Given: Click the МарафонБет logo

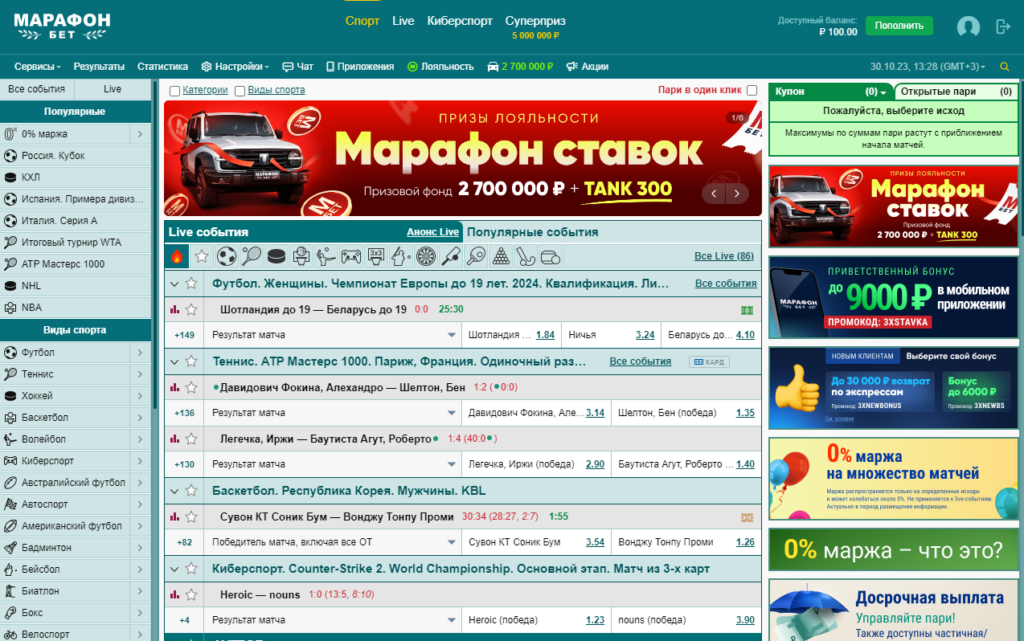Looking at the screenshot, I should 62,26.
